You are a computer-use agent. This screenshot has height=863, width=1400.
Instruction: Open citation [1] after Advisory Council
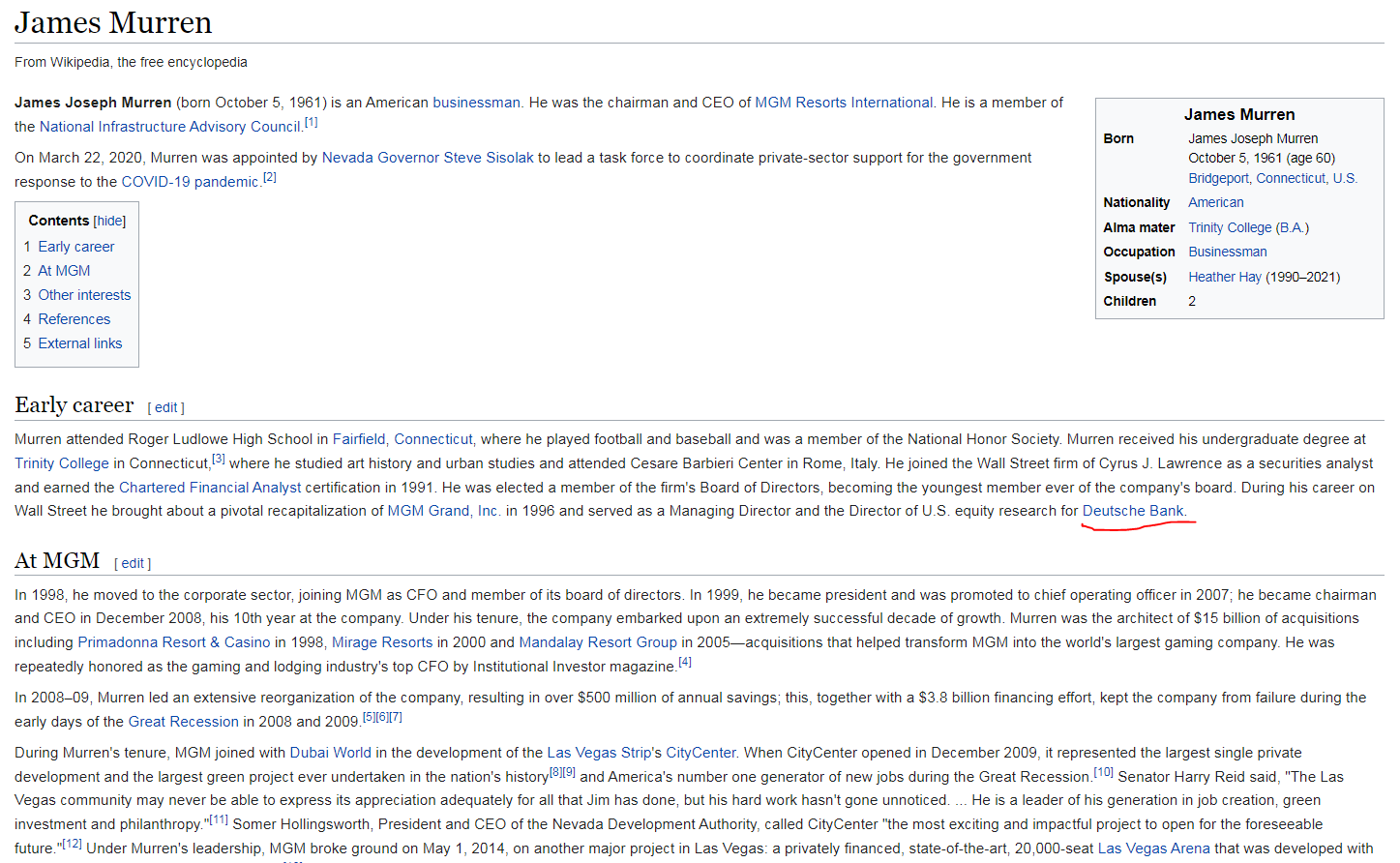pos(311,122)
